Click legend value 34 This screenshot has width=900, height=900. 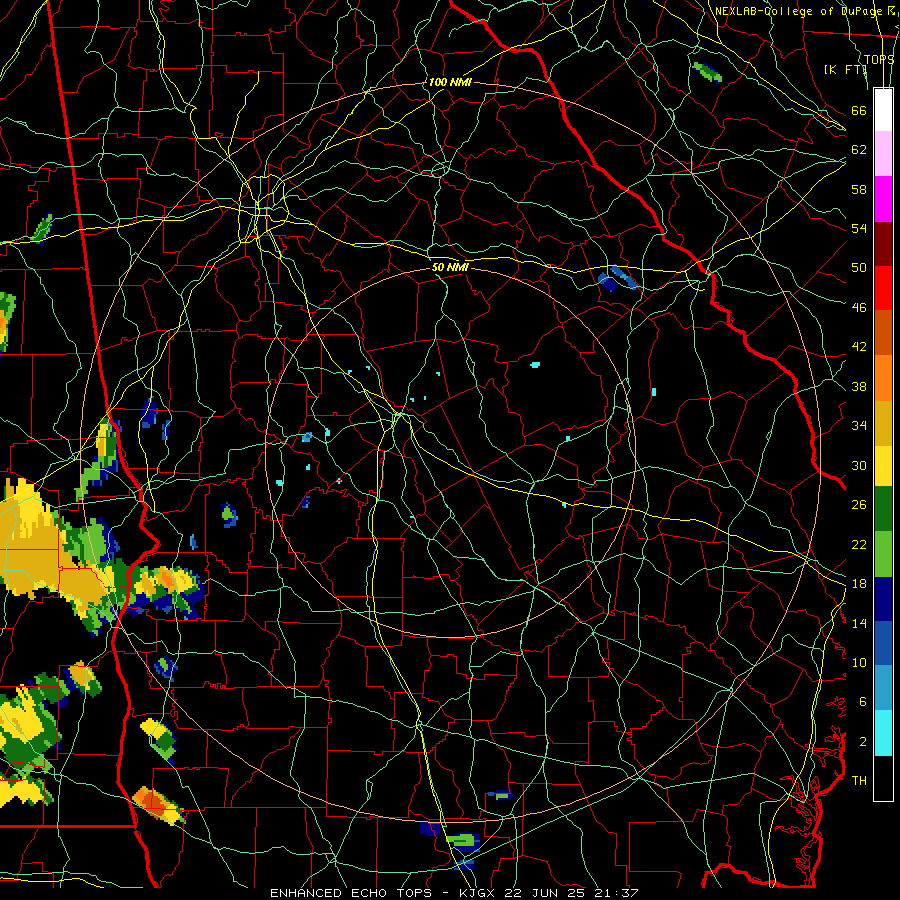coord(859,425)
